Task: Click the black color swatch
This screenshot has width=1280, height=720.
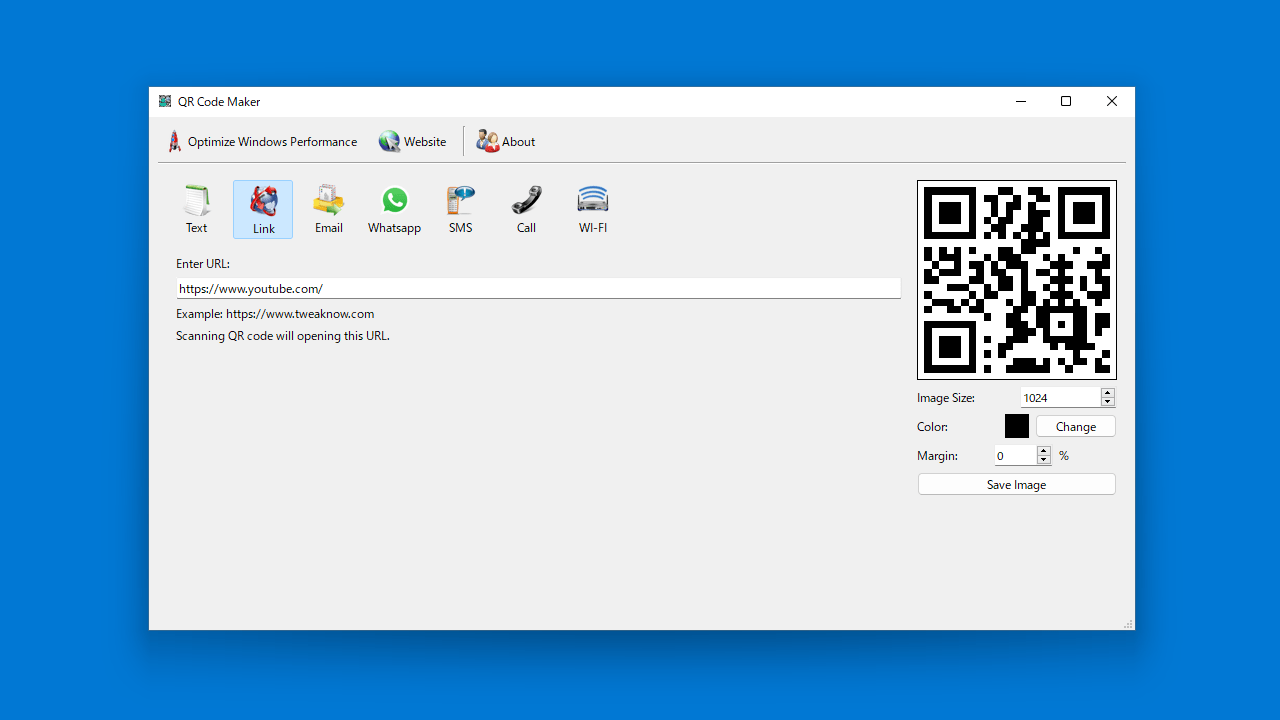Action: click(x=1017, y=426)
